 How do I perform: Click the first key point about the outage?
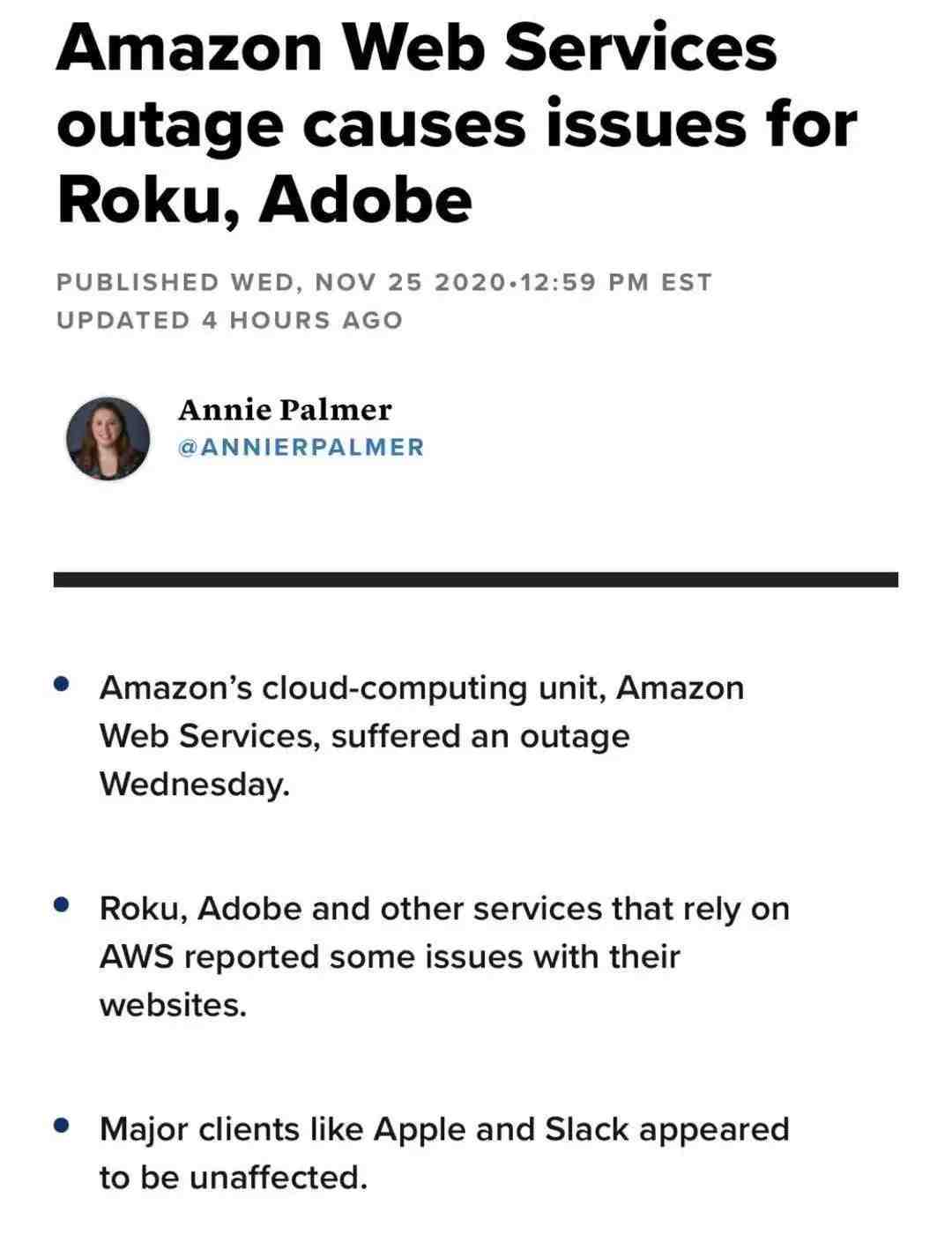point(421,735)
